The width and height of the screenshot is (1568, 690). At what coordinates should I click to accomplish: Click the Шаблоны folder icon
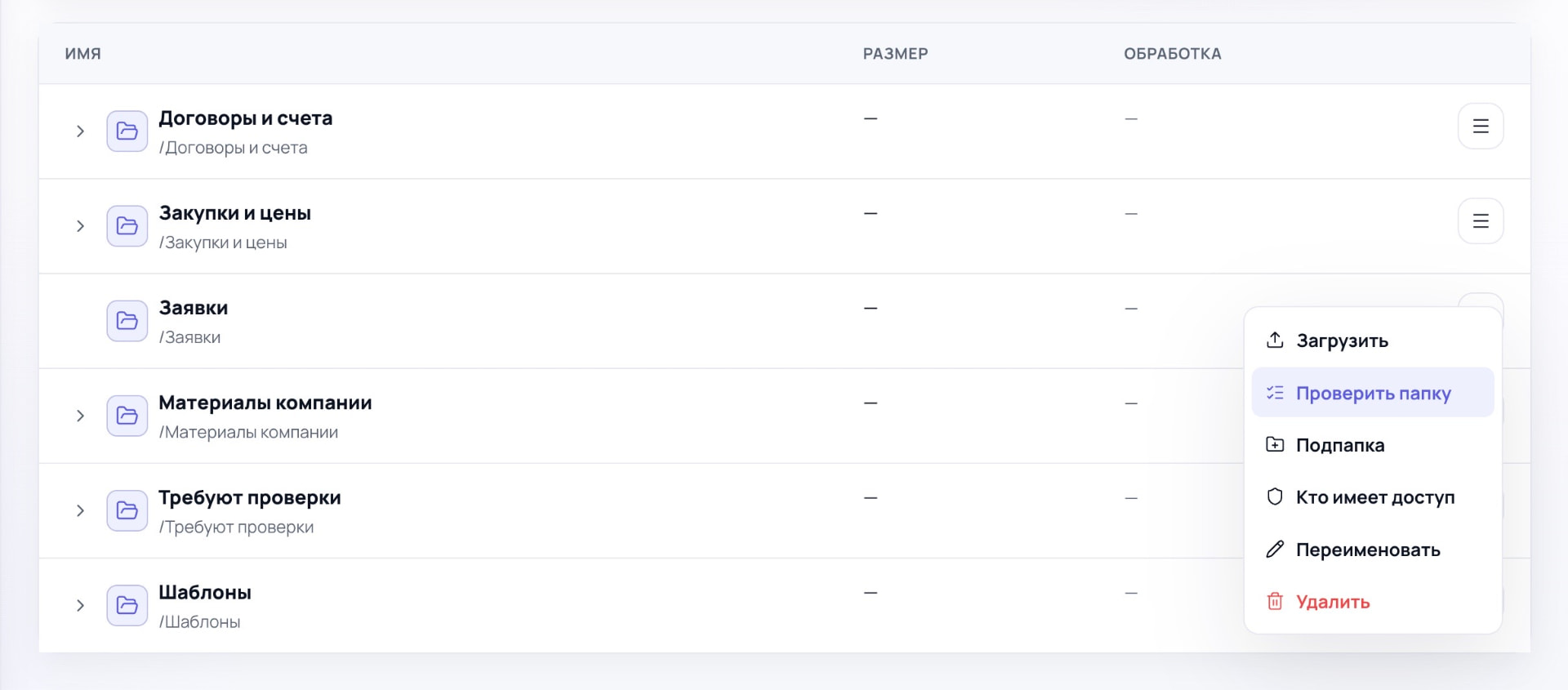[x=127, y=605]
